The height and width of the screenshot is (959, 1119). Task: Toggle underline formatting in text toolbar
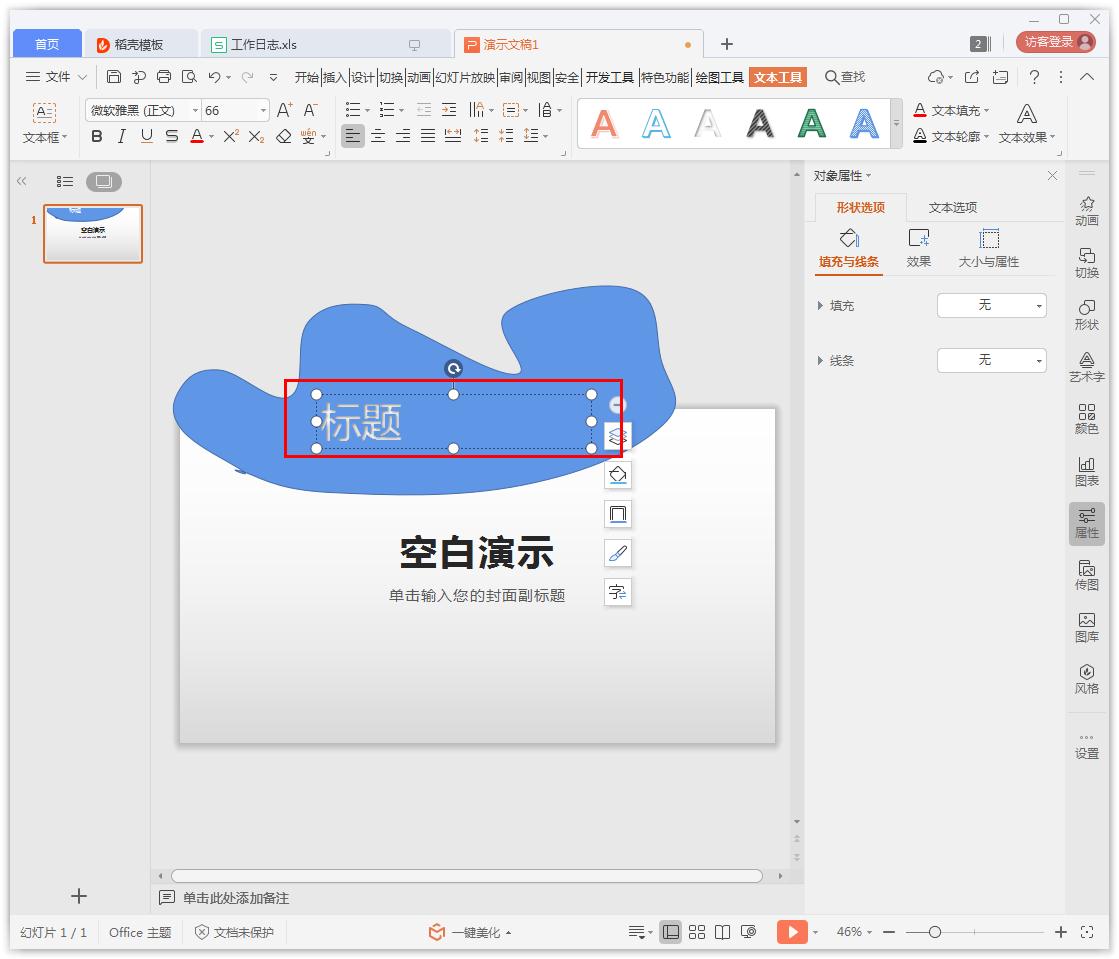tap(146, 136)
